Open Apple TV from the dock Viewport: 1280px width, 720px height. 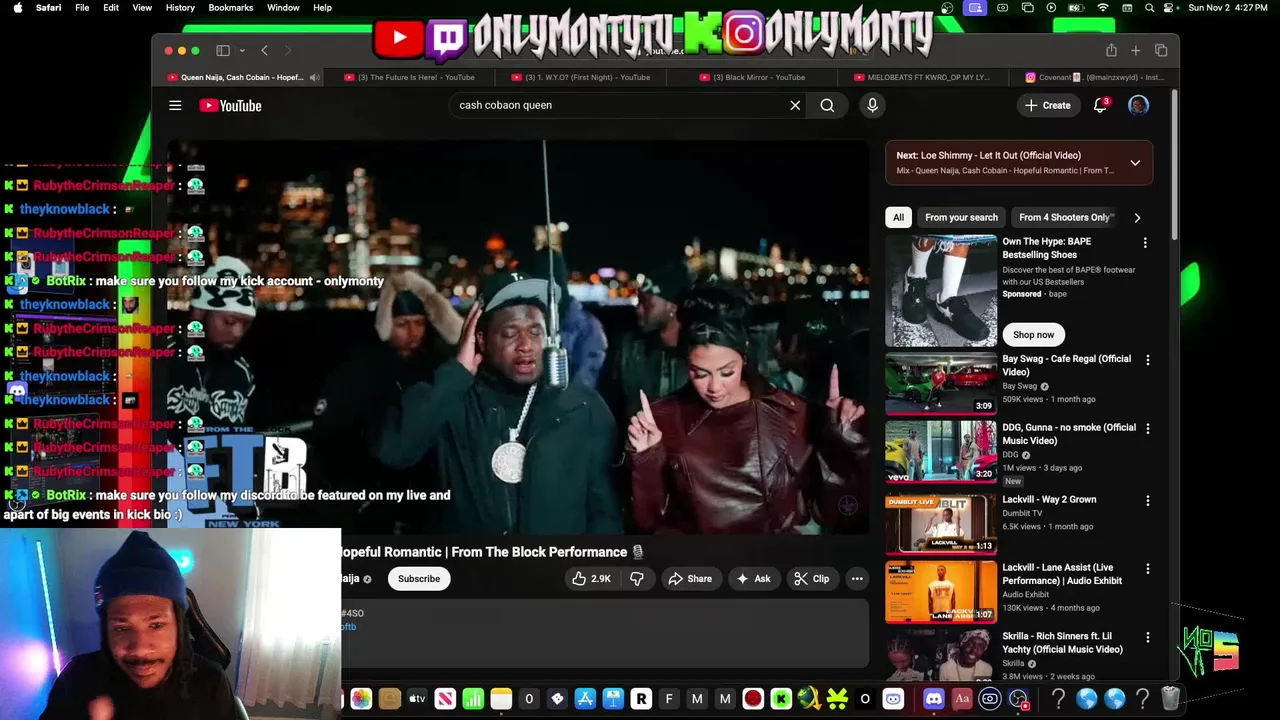[417, 699]
